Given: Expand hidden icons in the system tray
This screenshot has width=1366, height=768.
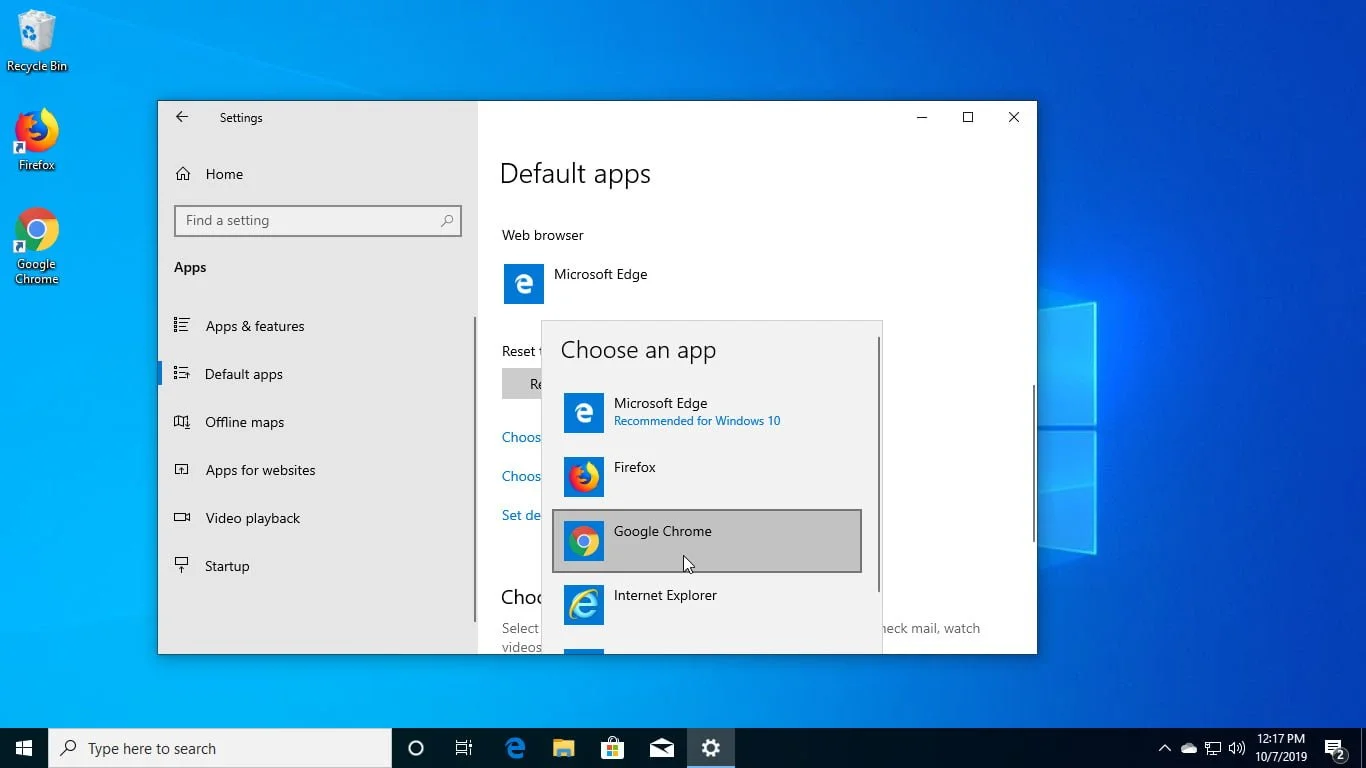Looking at the screenshot, I should tap(1164, 747).
